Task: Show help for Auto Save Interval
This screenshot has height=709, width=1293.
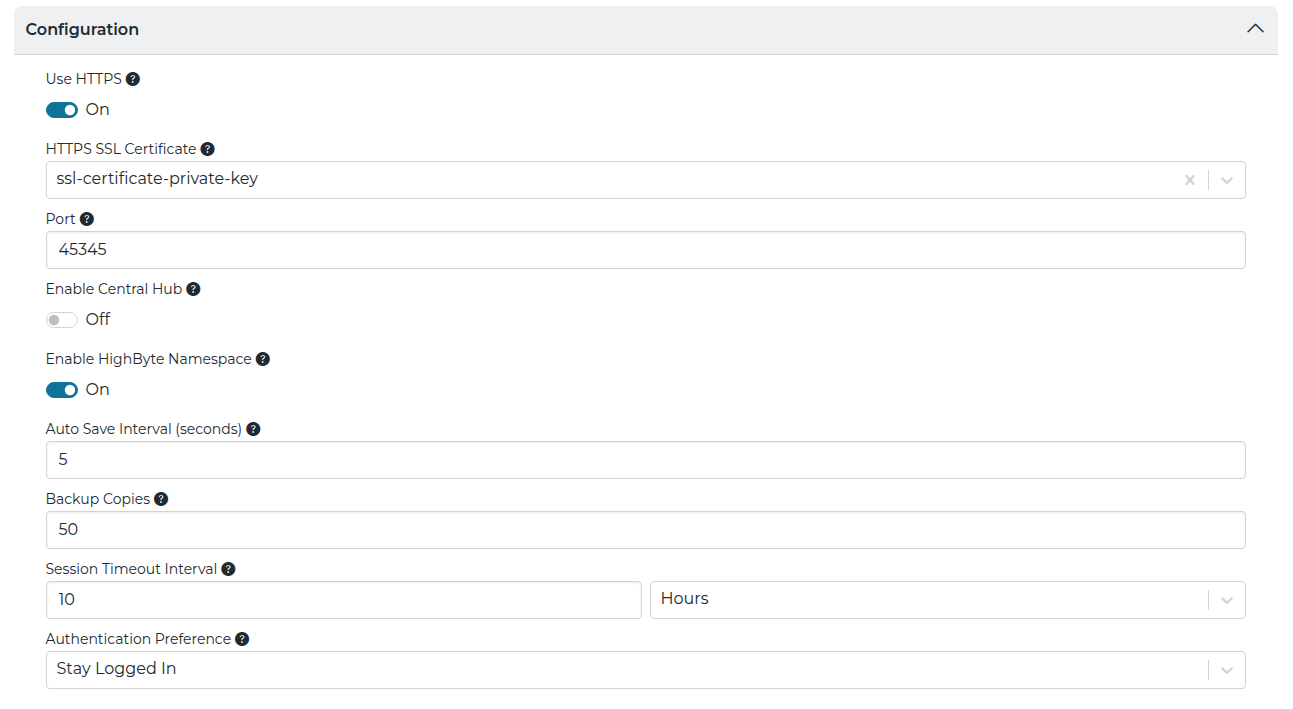Action: tap(252, 428)
